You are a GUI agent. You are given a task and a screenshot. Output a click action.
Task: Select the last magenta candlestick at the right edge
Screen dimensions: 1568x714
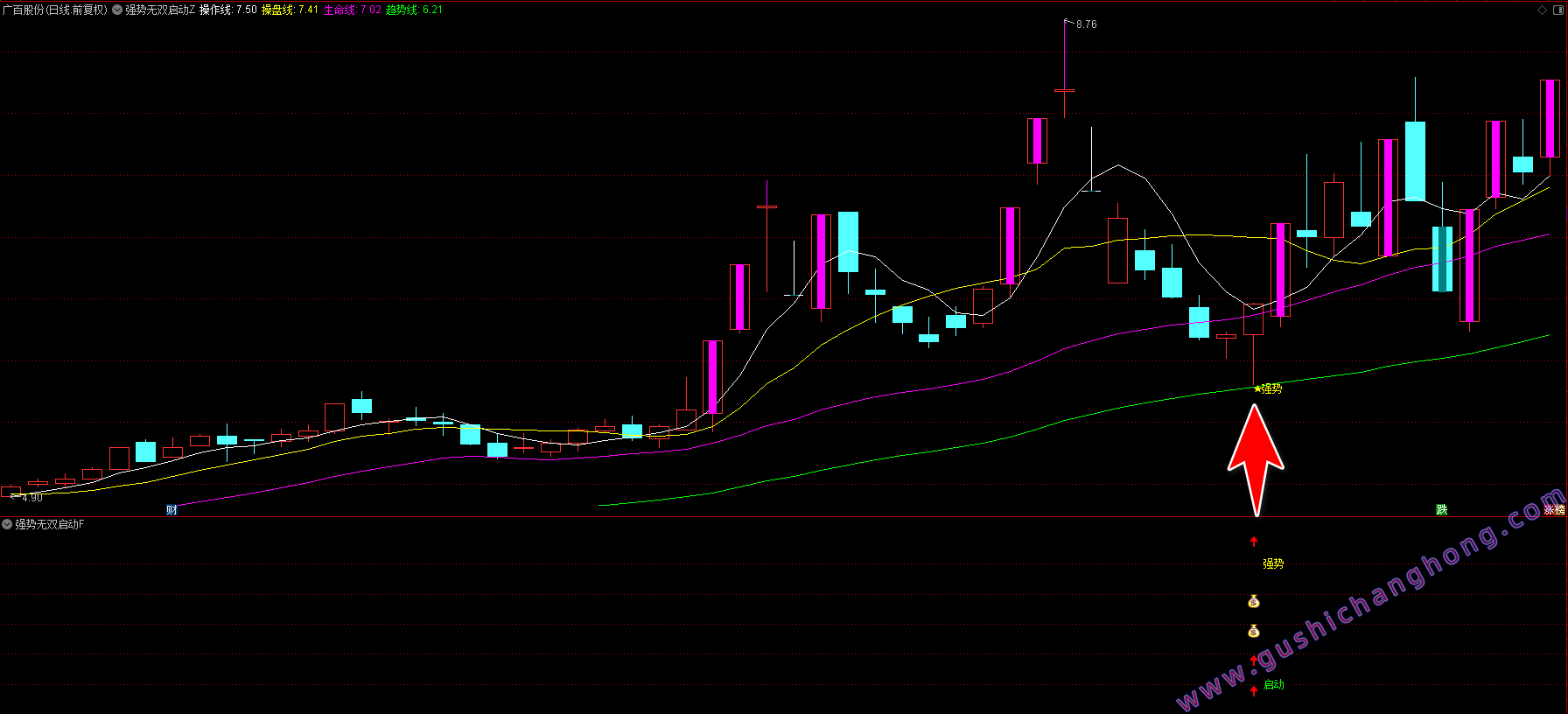(1550, 119)
